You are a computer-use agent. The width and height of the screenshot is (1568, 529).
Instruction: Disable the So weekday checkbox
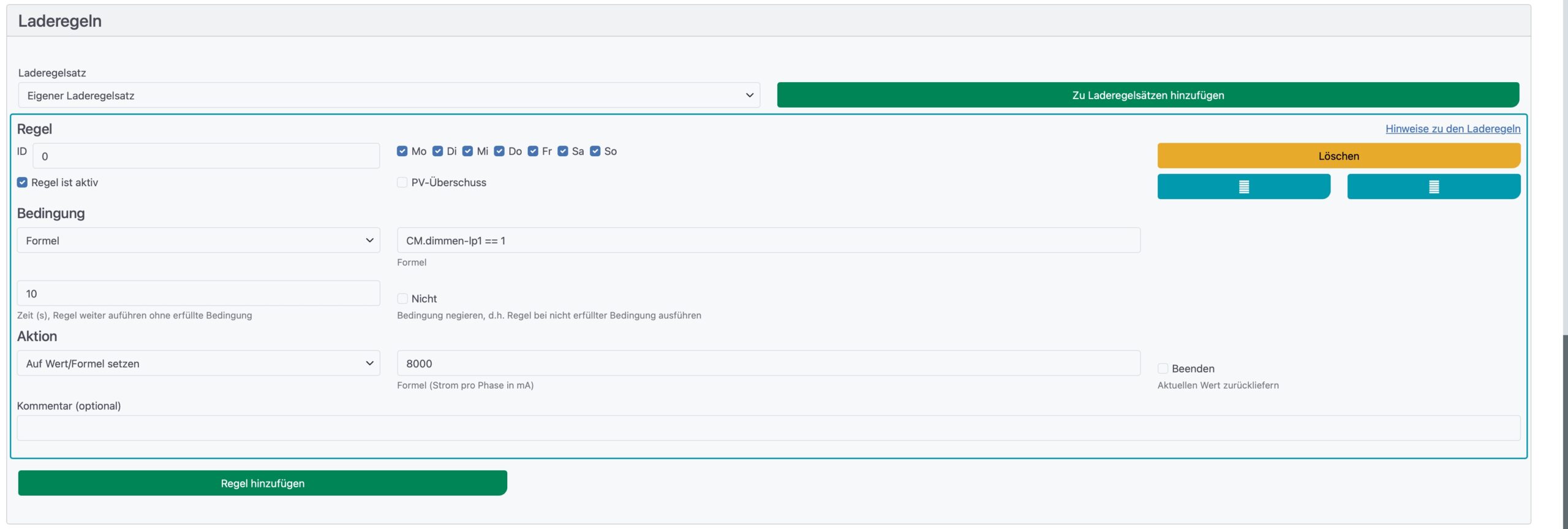[595, 151]
